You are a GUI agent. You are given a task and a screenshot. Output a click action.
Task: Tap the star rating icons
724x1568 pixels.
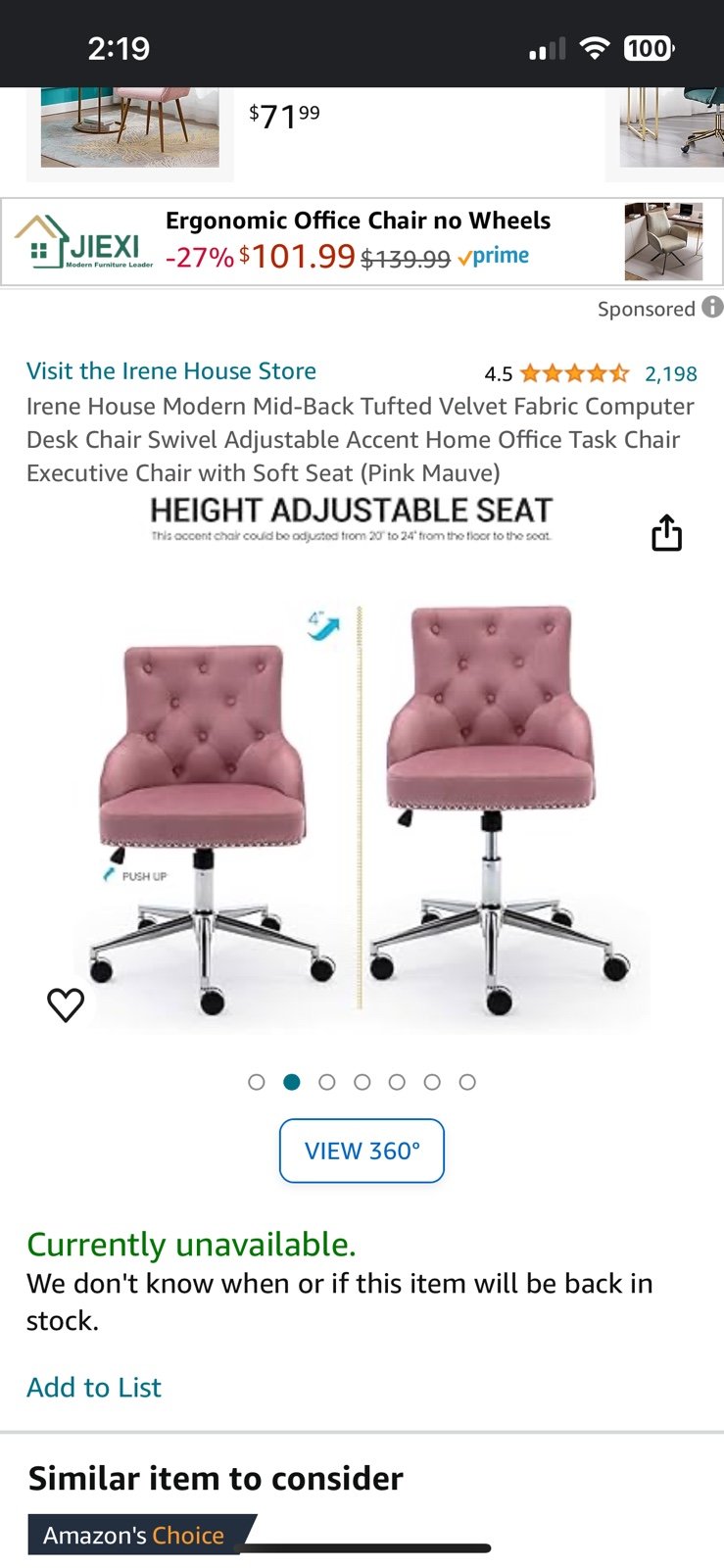coord(574,373)
